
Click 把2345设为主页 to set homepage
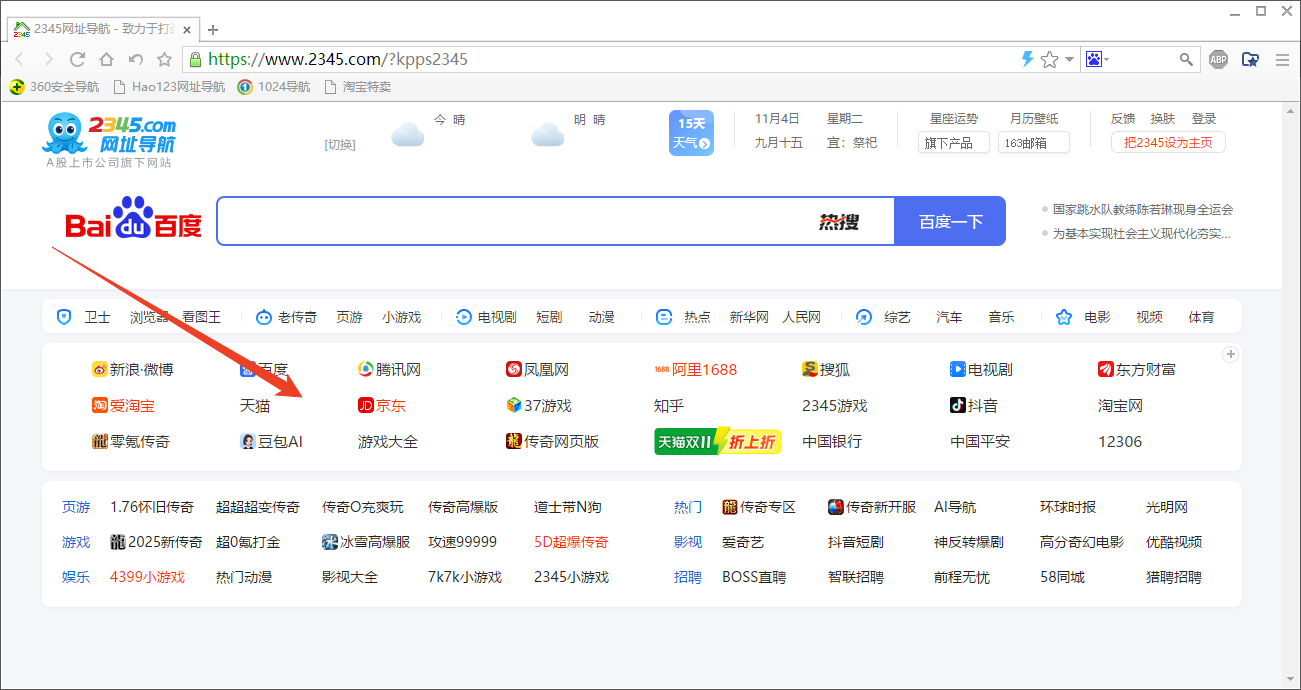click(1168, 144)
